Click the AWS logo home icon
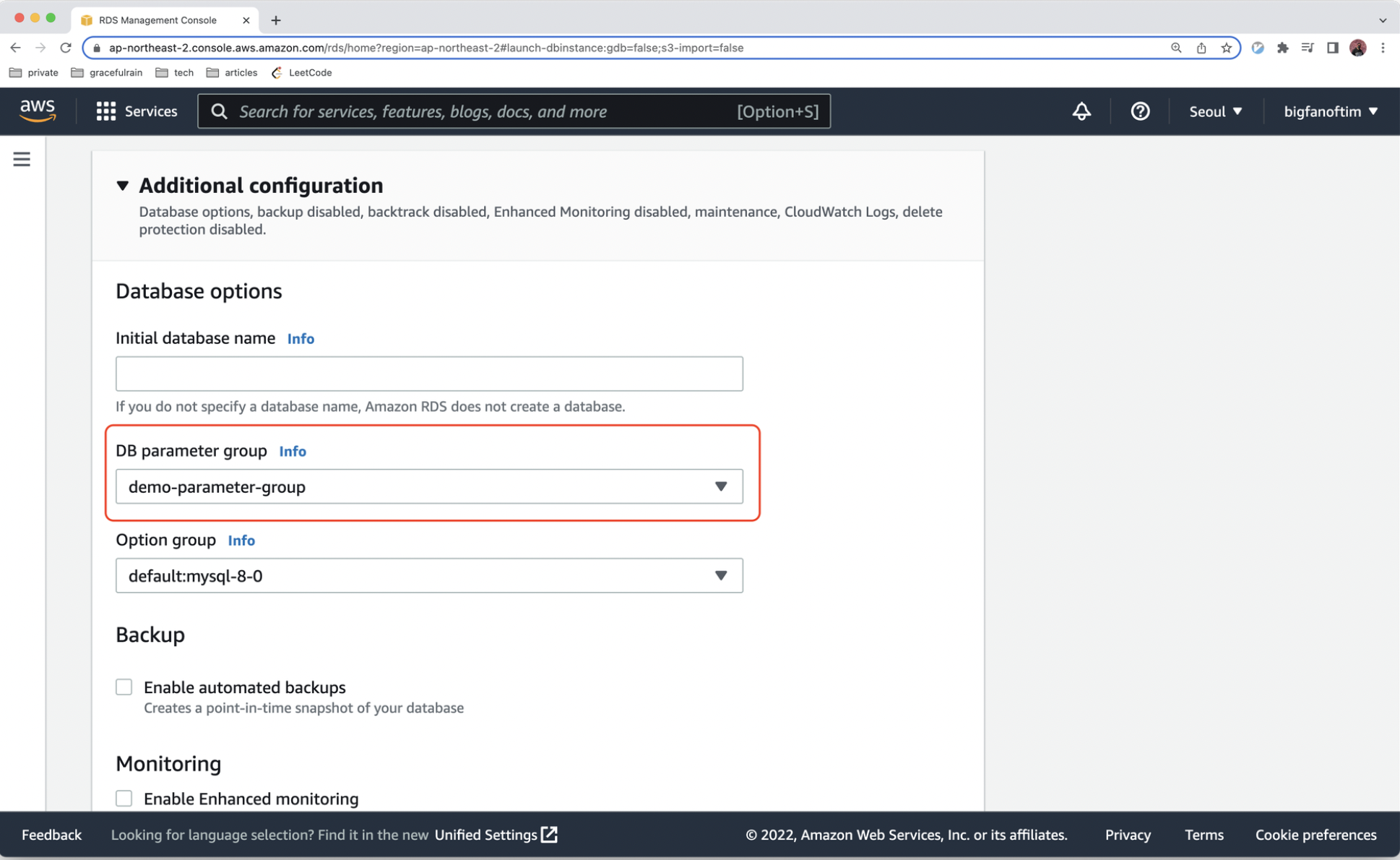The image size is (1400, 860). tap(38, 111)
